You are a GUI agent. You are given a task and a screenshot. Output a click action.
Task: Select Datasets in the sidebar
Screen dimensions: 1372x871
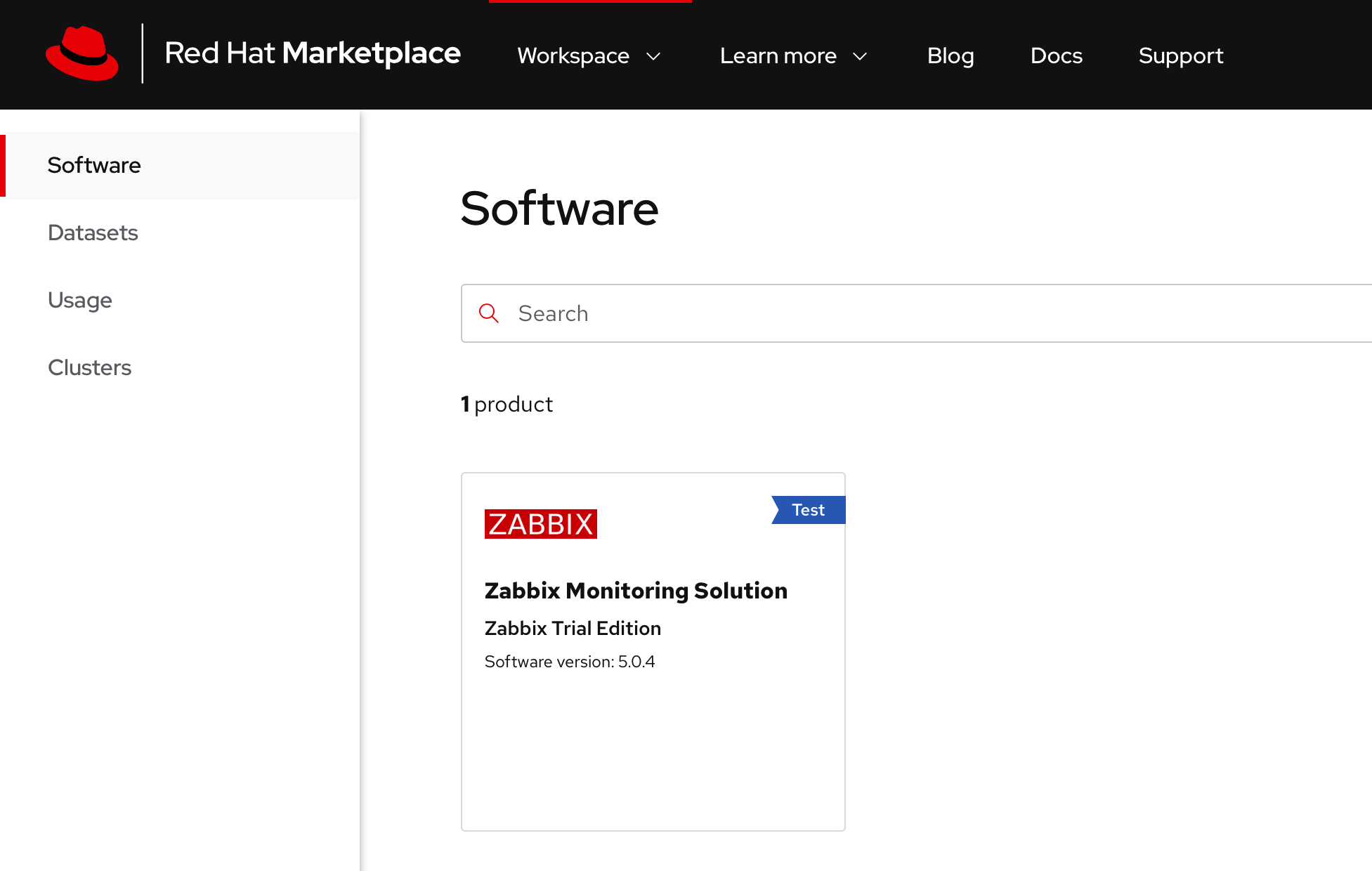coord(180,233)
